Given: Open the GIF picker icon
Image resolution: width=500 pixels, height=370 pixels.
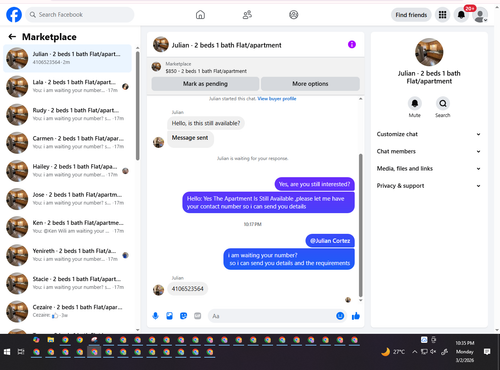Looking at the screenshot, I should pyautogui.click(x=198, y=316).
